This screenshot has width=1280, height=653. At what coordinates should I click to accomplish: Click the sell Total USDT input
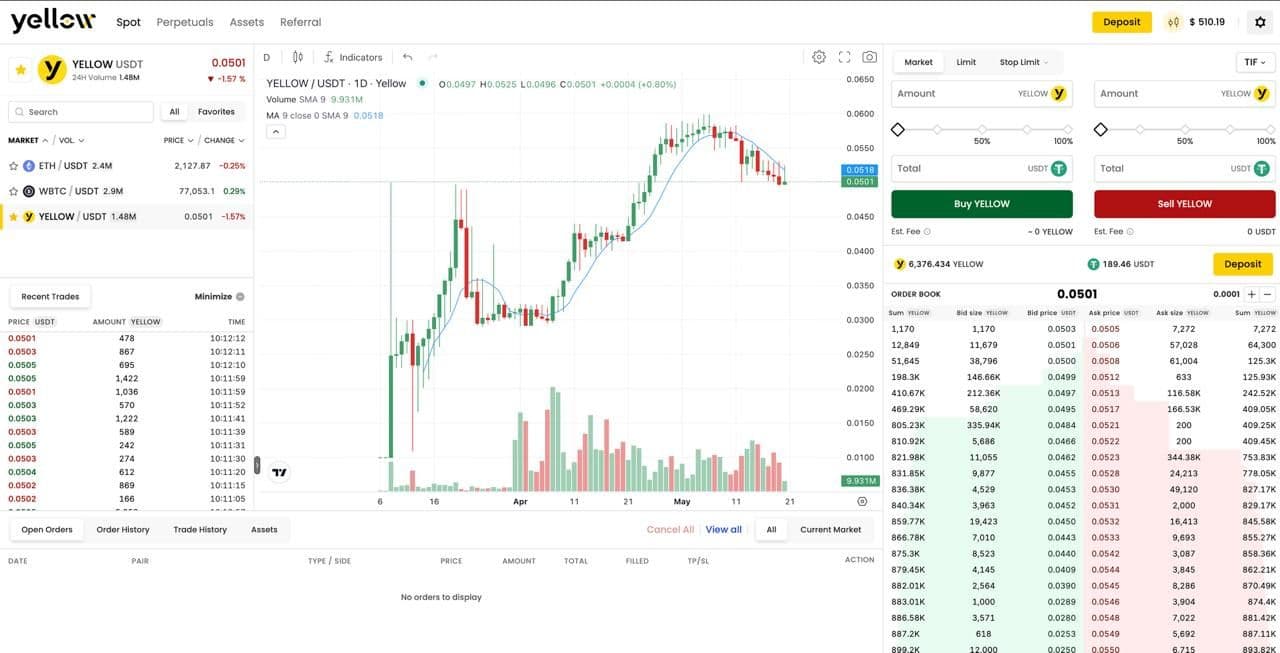coord(1185,168)
